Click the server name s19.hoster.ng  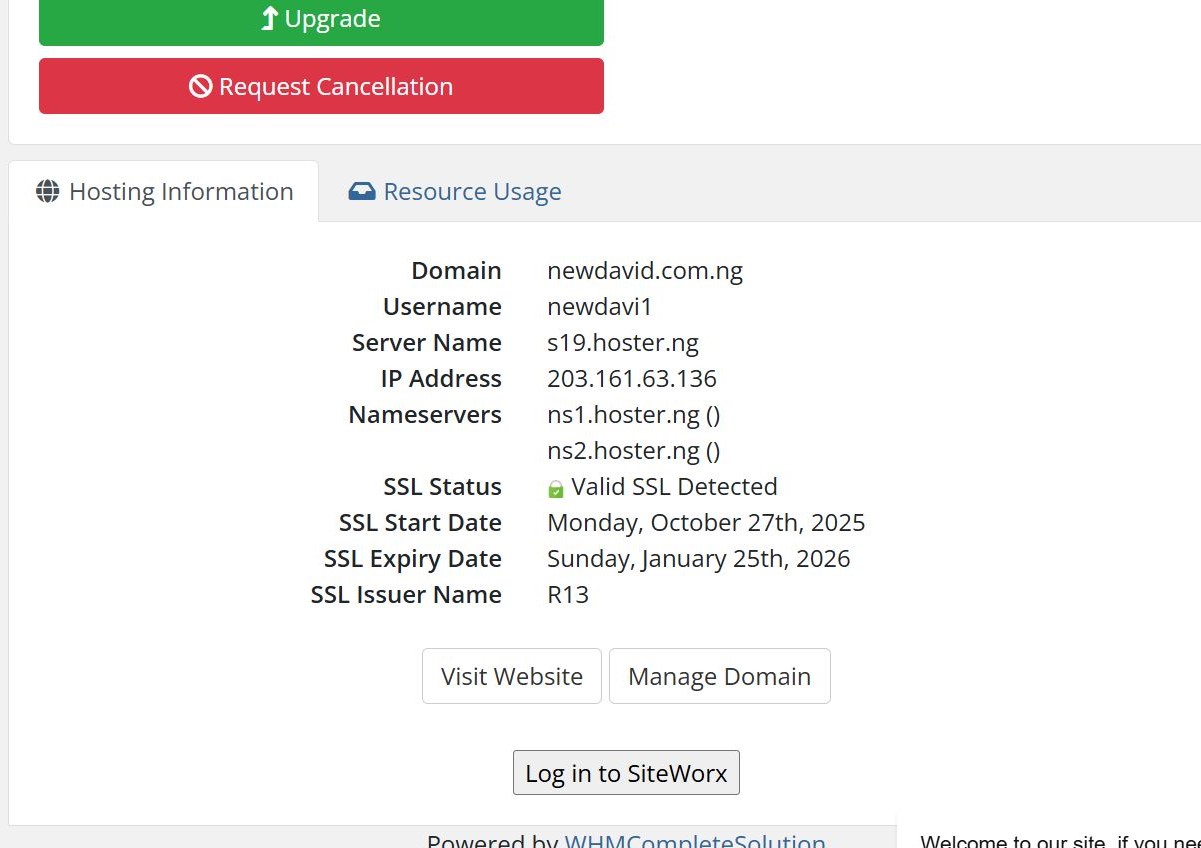coord(623,343)
